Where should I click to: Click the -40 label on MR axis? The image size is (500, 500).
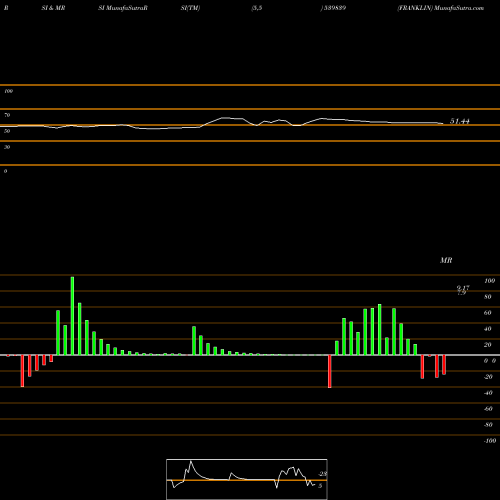pyautogui.click(x=488, y=393)
